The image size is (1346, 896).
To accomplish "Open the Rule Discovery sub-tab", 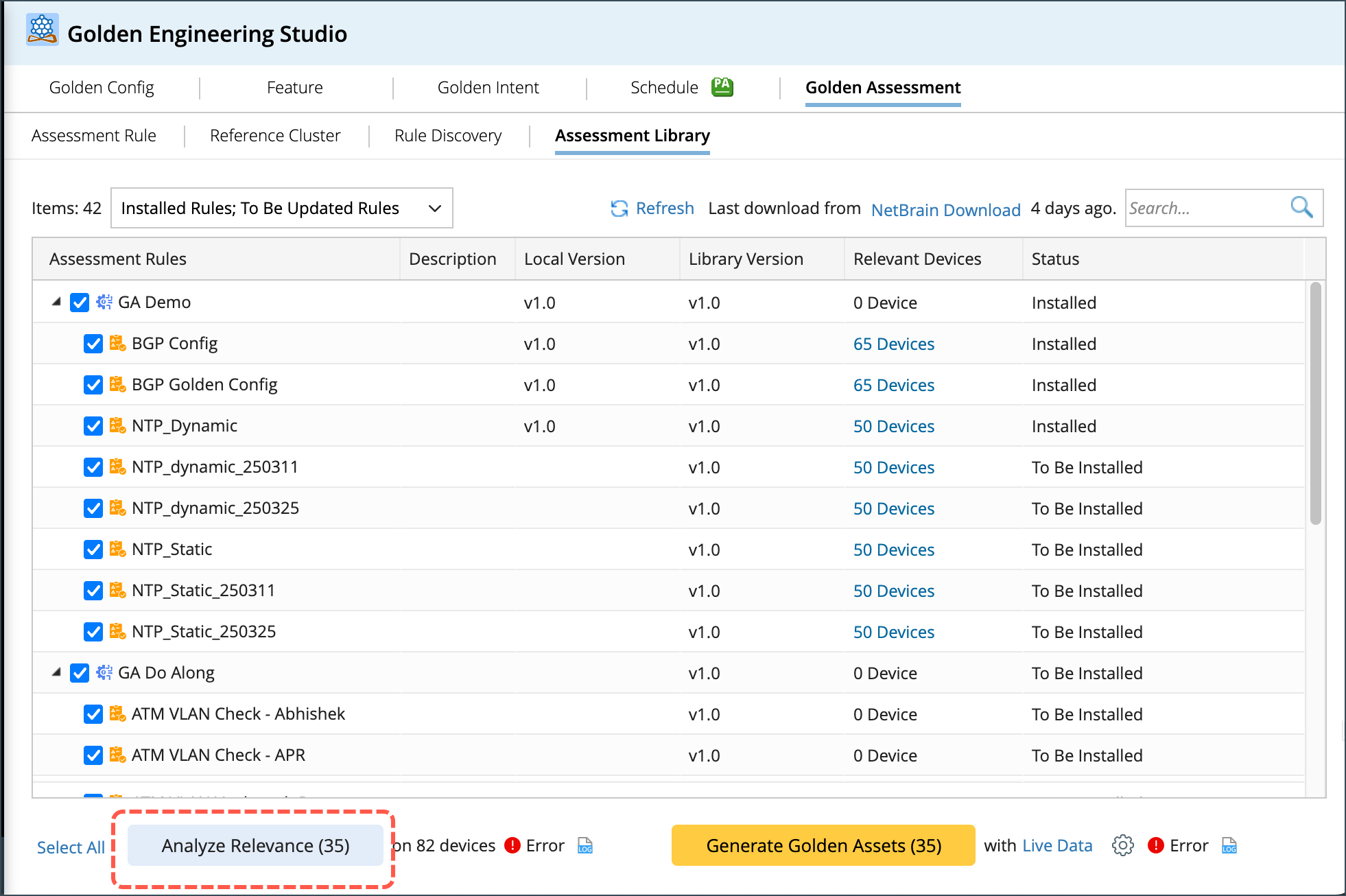I will point(447,136).
